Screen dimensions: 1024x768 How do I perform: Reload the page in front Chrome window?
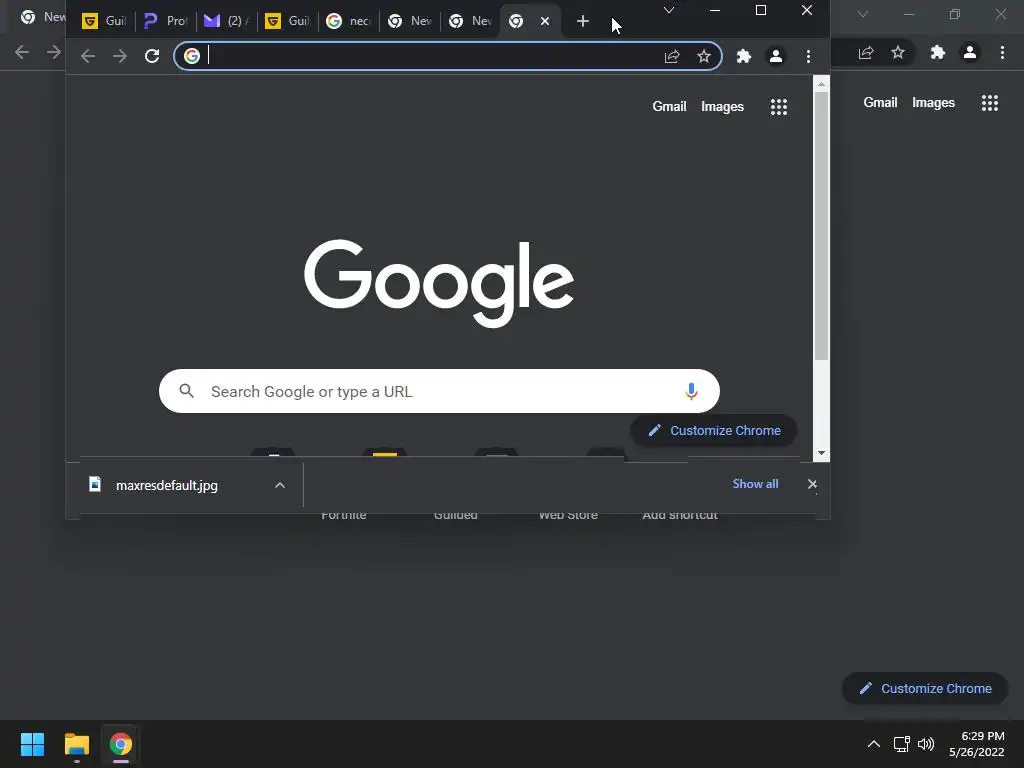coord(152,56)
